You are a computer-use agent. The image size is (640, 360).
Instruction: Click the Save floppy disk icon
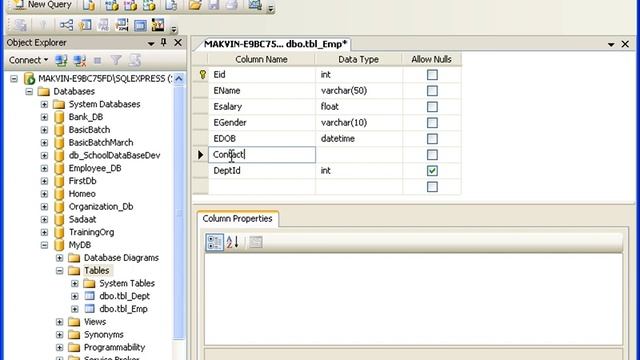(x=213, y=5)
